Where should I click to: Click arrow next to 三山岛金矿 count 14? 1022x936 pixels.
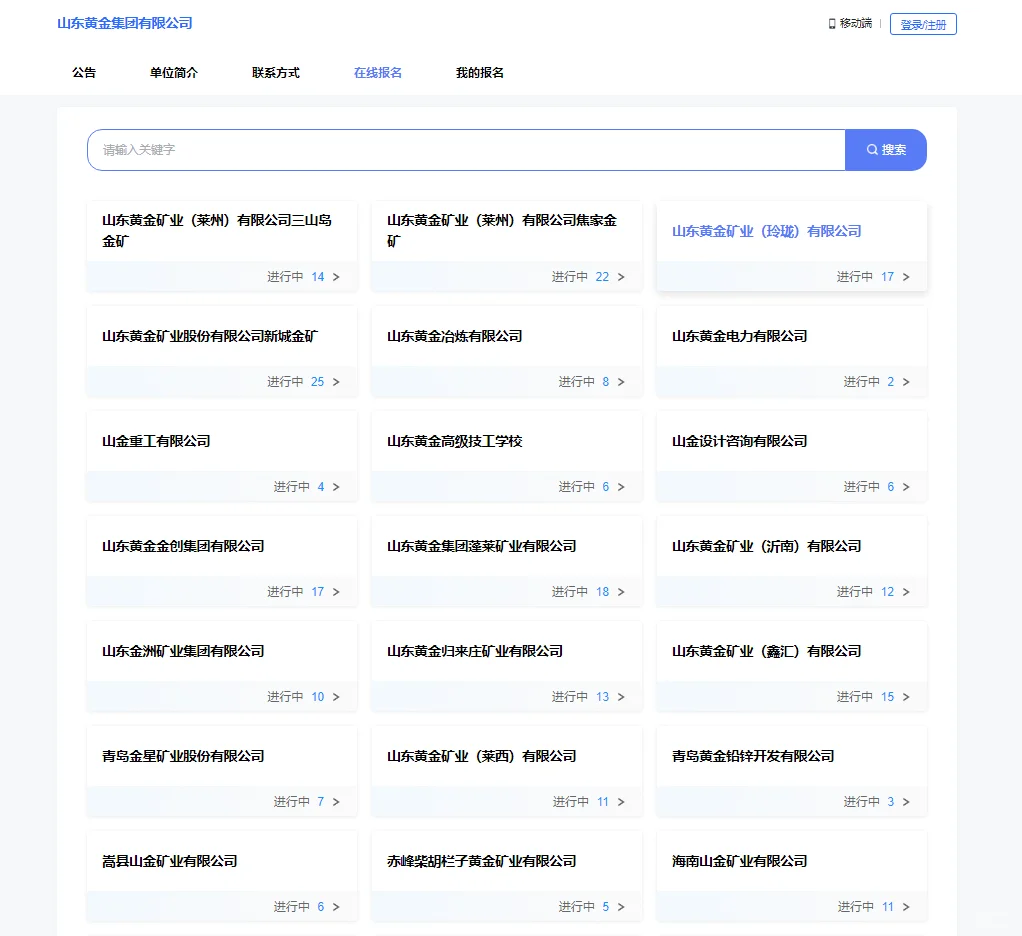pos(336,277)
